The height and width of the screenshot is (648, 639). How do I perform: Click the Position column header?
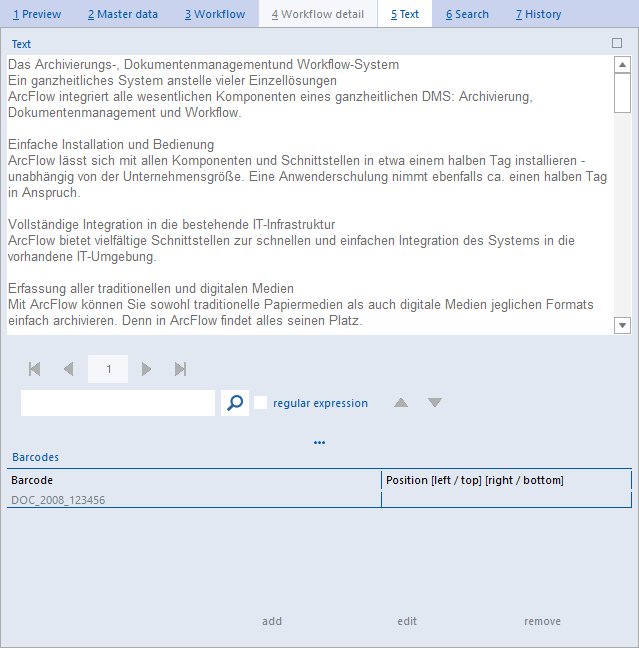(506, 480)
